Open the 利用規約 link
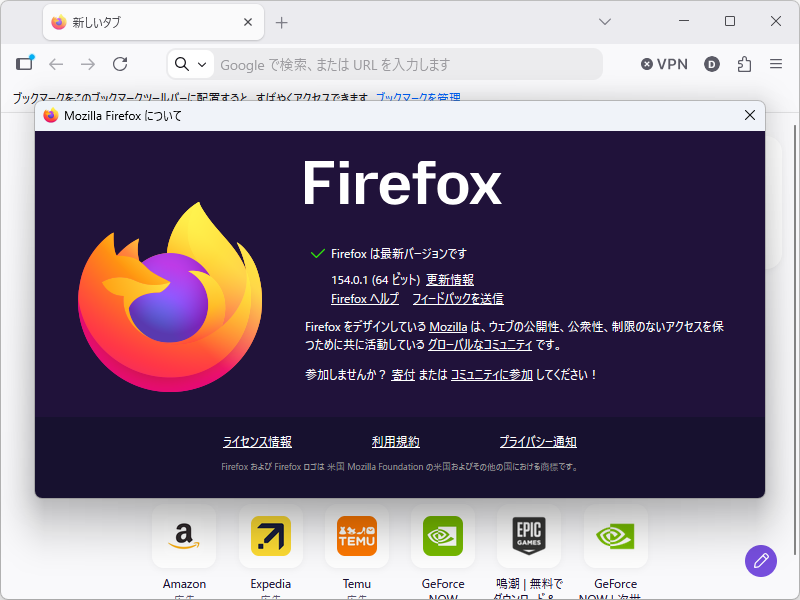 [395, 441]
